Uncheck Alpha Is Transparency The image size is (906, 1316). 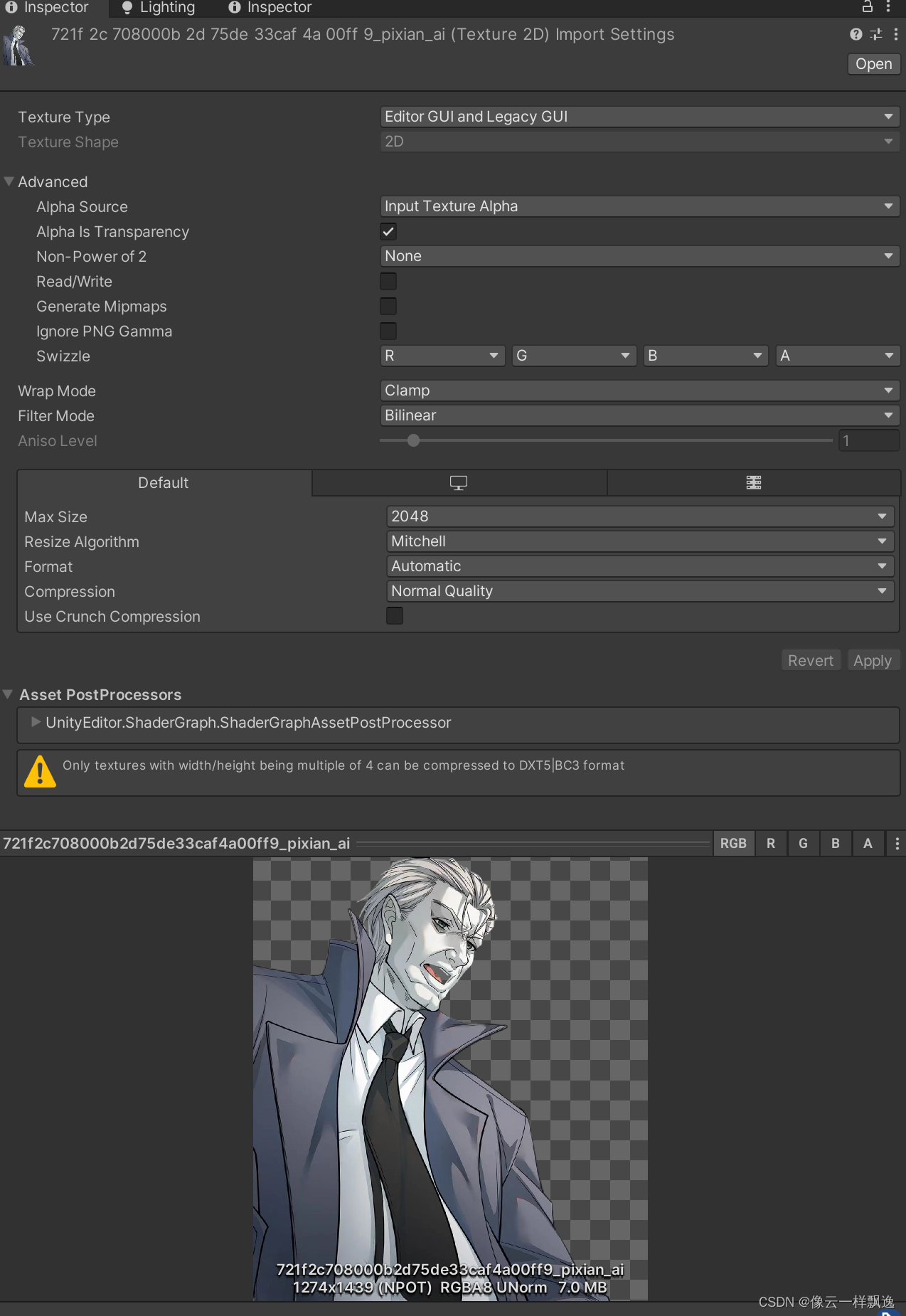click(x=388, y=231)
